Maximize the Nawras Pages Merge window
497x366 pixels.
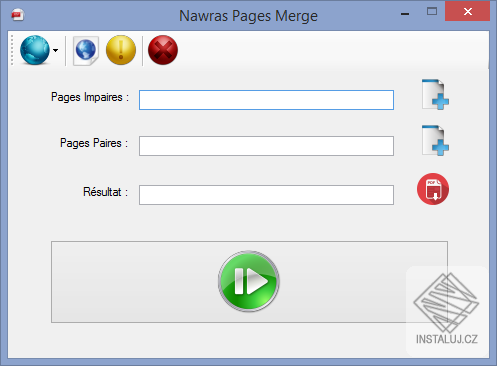[x=432, y=12]
